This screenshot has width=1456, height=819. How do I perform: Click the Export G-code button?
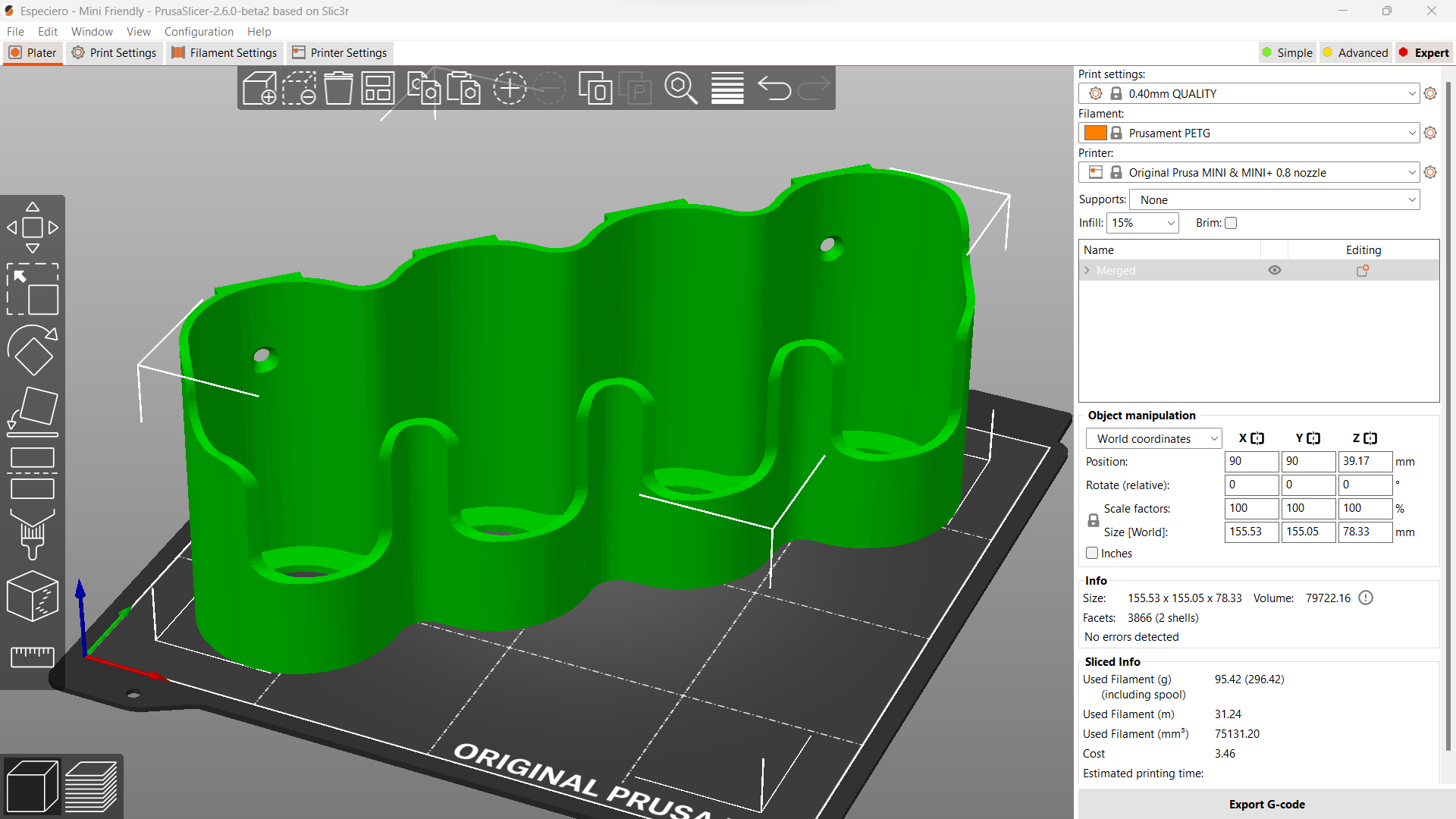click(1266, 805)
